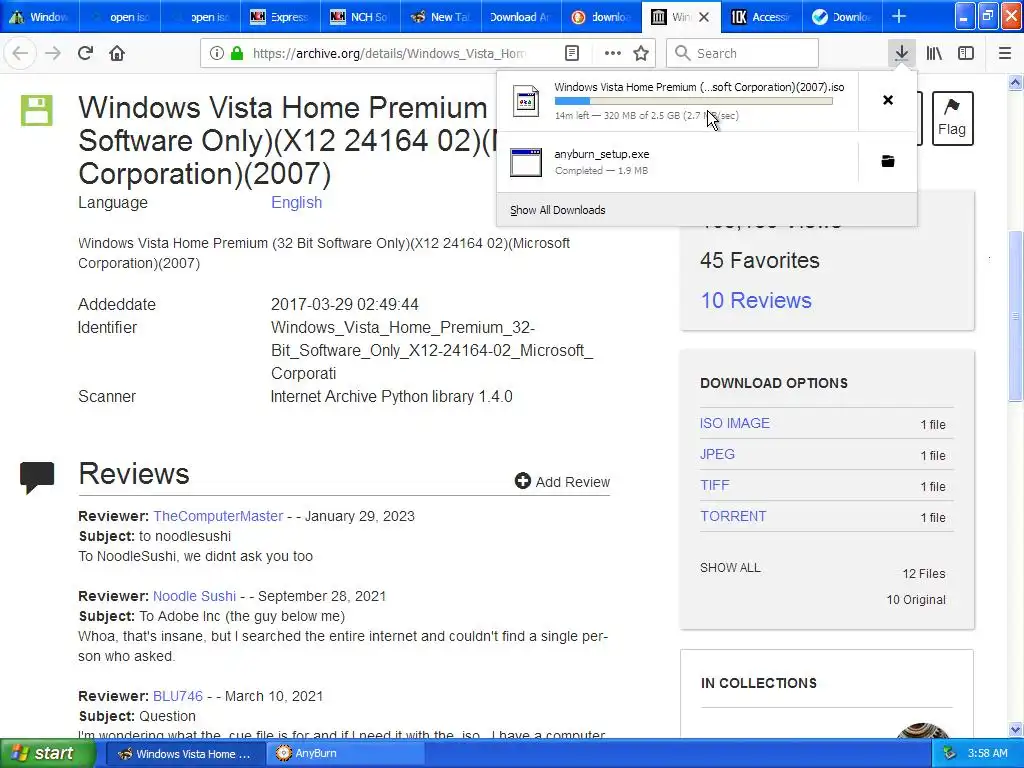The width and height of the screenshot is (1024, 768).
Task: Click Add Review
Action: click(562, 481)
